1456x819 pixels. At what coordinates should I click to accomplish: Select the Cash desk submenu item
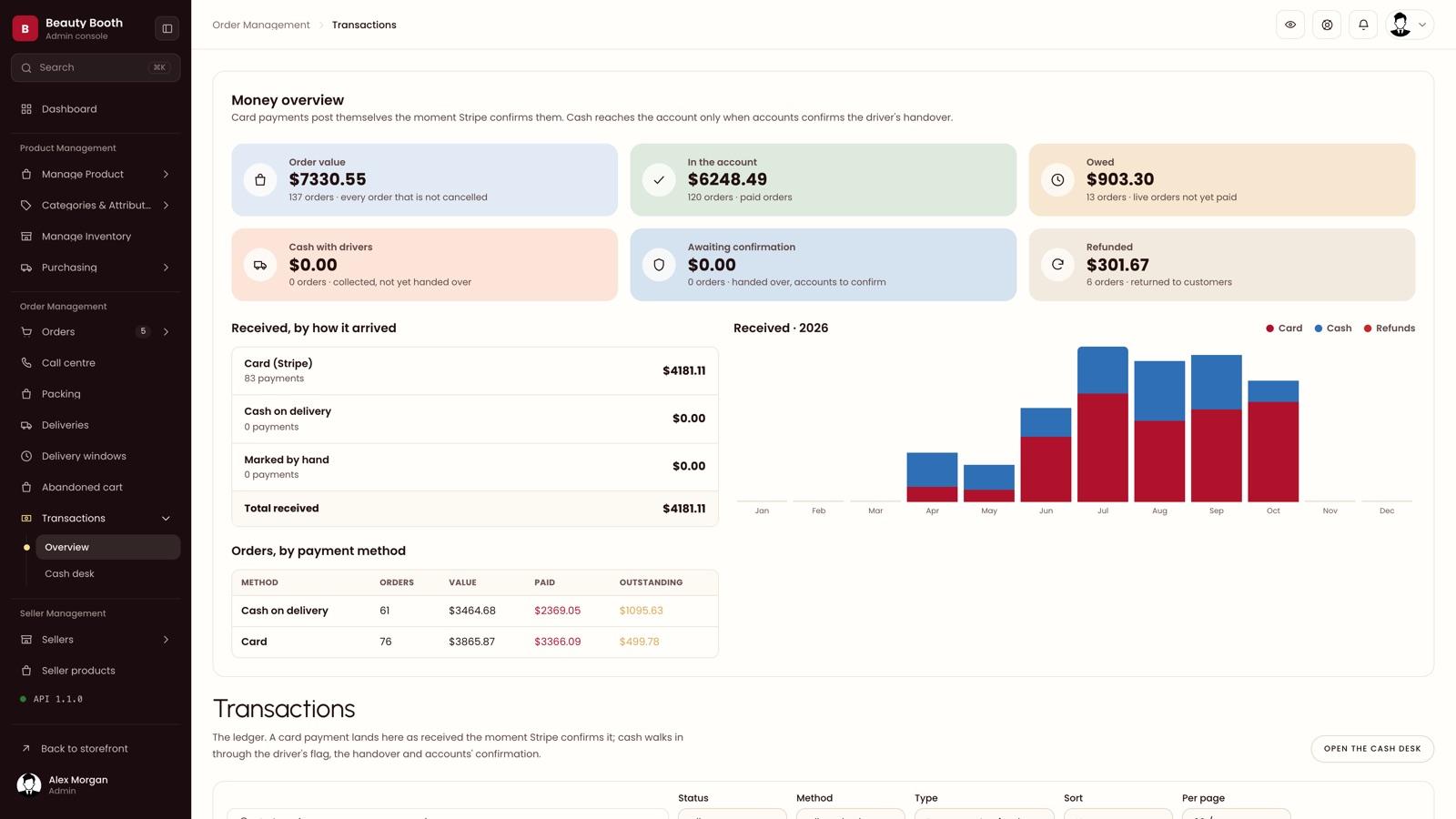[107, 574]
